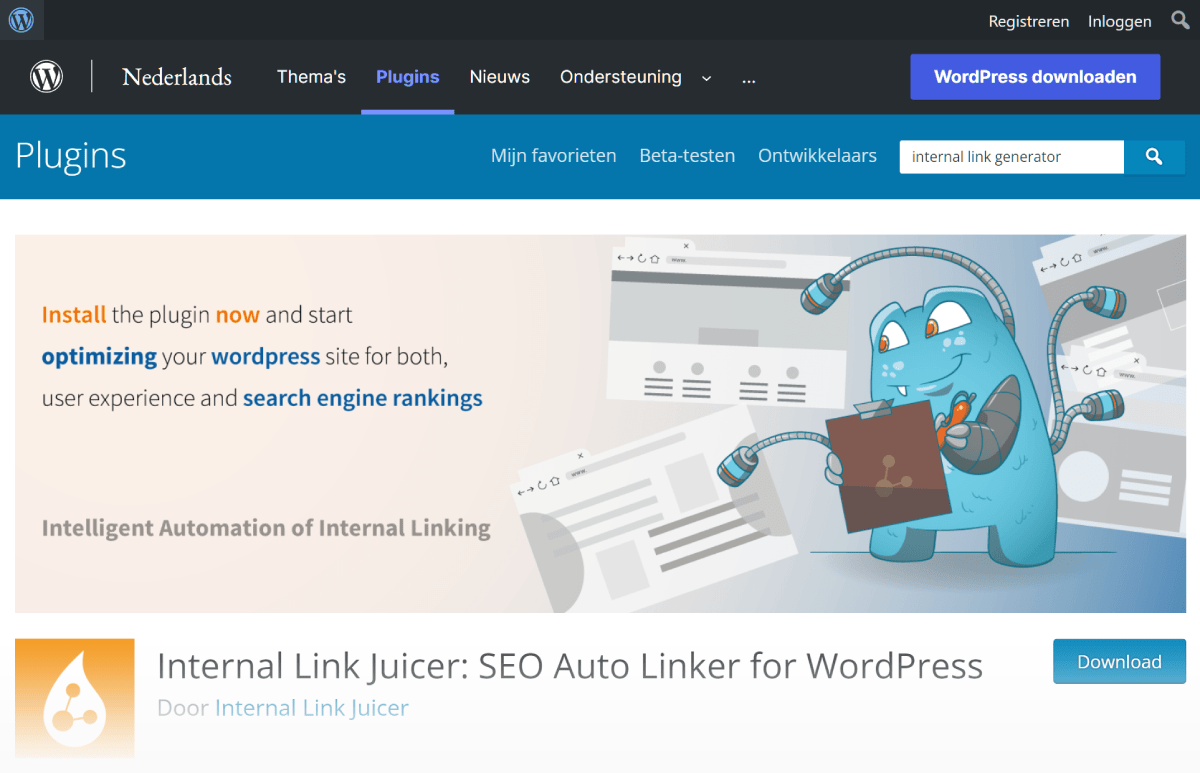Click the WordPress downloaden button
Screen dimensions: 1200x773
pos(1035,77)
